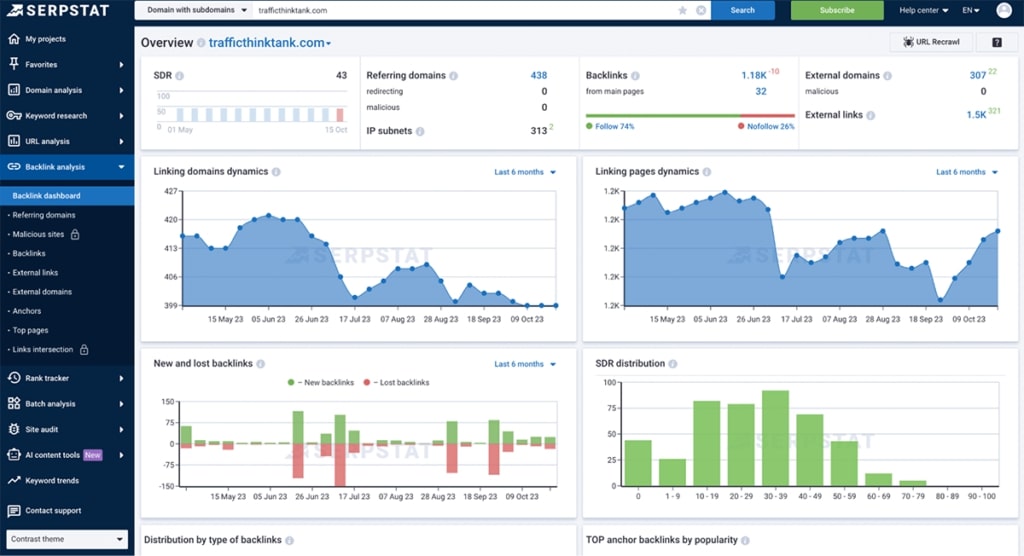Click info icon beside External links
This screenshot has height=556, width=1024.
pos(871,115)
